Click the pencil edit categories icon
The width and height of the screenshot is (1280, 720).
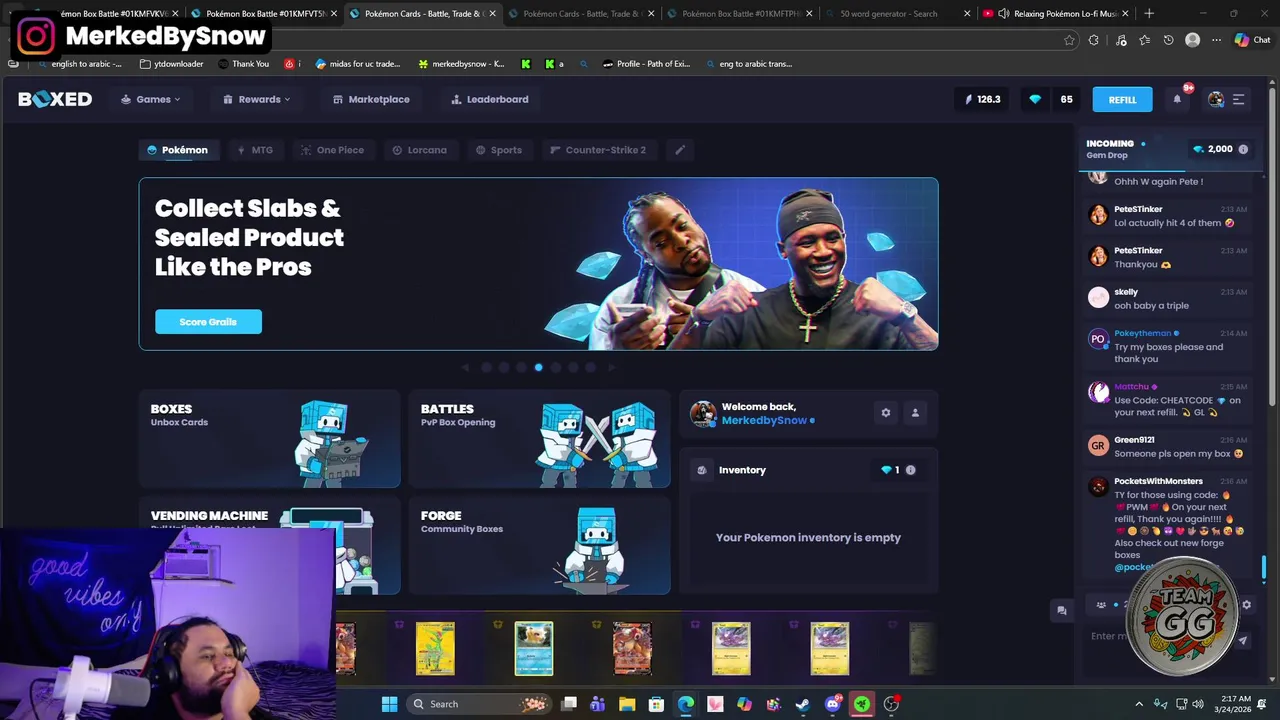680,150
